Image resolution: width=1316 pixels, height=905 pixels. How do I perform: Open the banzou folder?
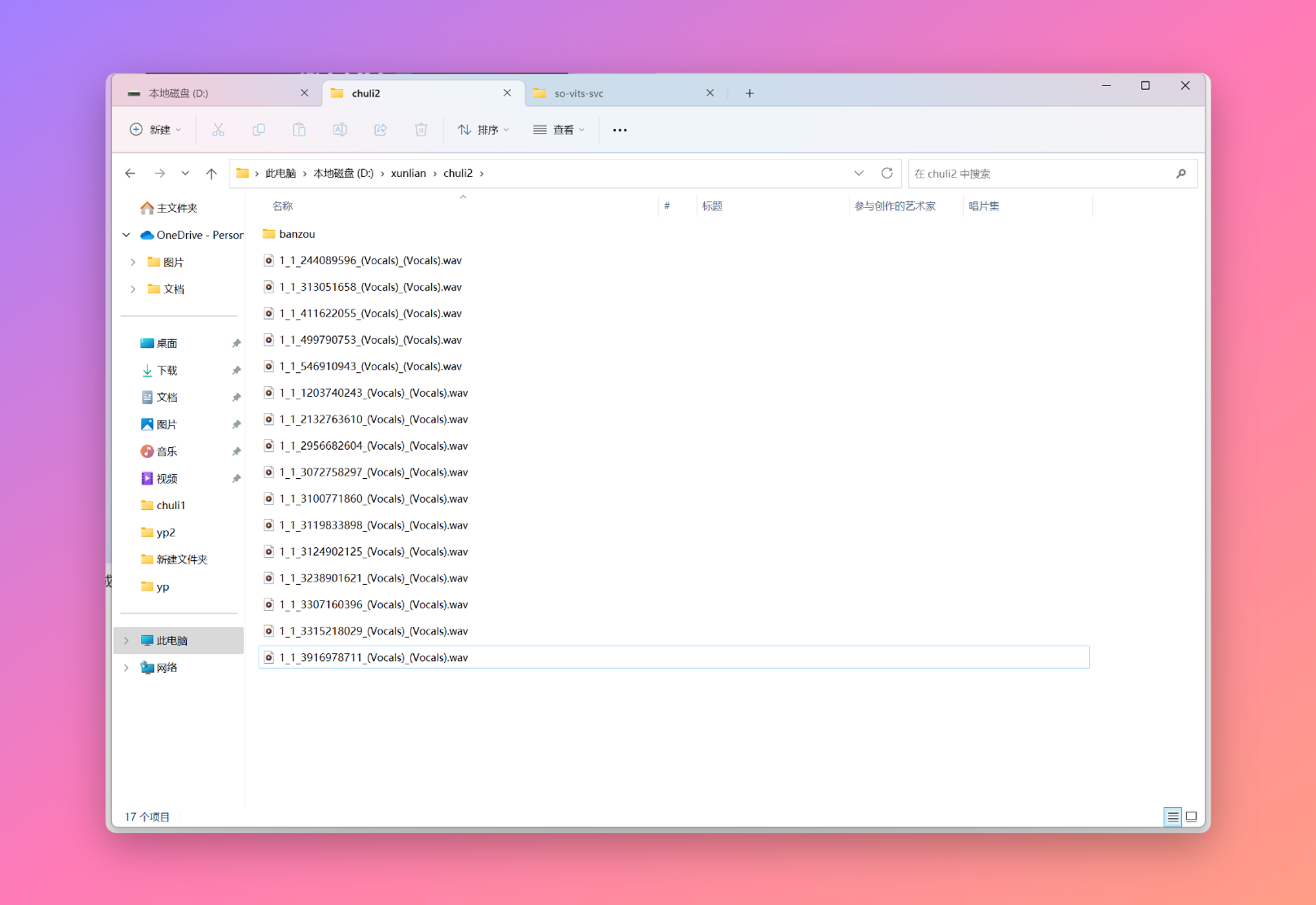pos(296,234)
